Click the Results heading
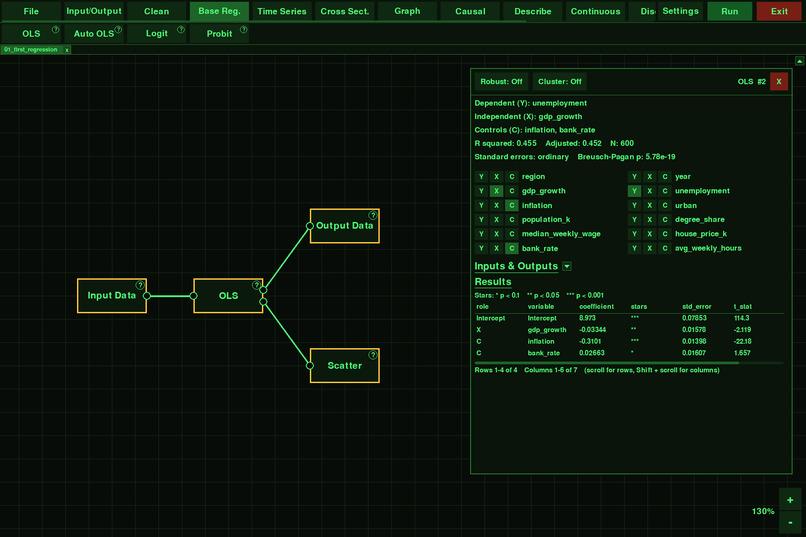 pyautogui.click(x=493, y=282)
